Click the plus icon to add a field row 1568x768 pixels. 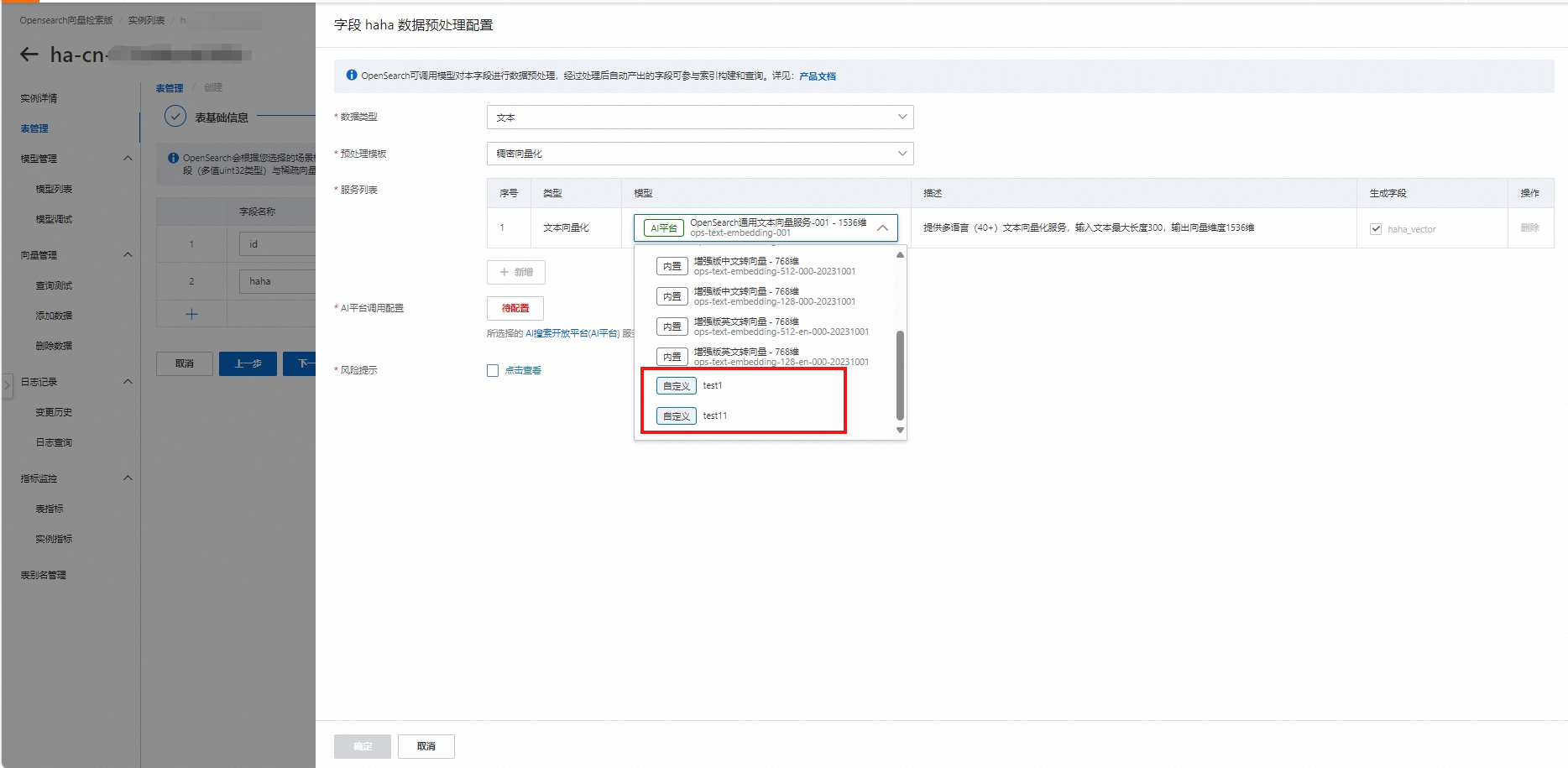click(x=191, y=314)
